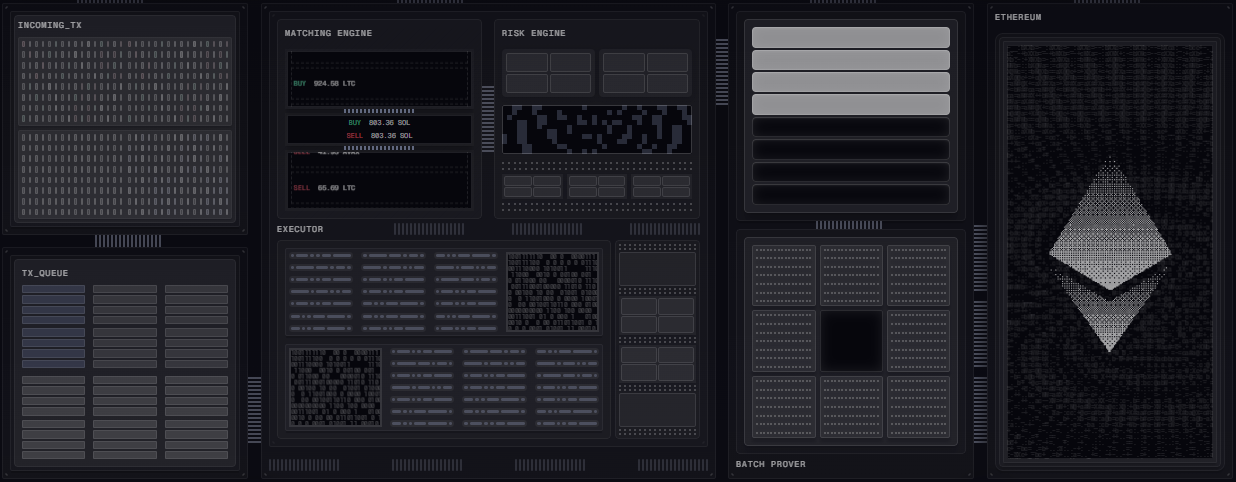
Task: Click the dark center cell in Batch Prover grid
Action: 851,341
